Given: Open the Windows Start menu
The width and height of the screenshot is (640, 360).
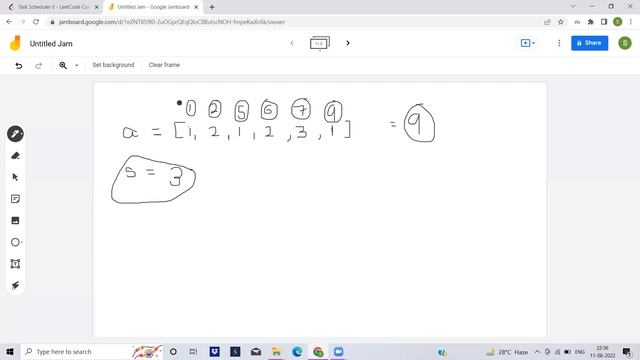Looking at the screenshot, I should [x=10, y=351].
